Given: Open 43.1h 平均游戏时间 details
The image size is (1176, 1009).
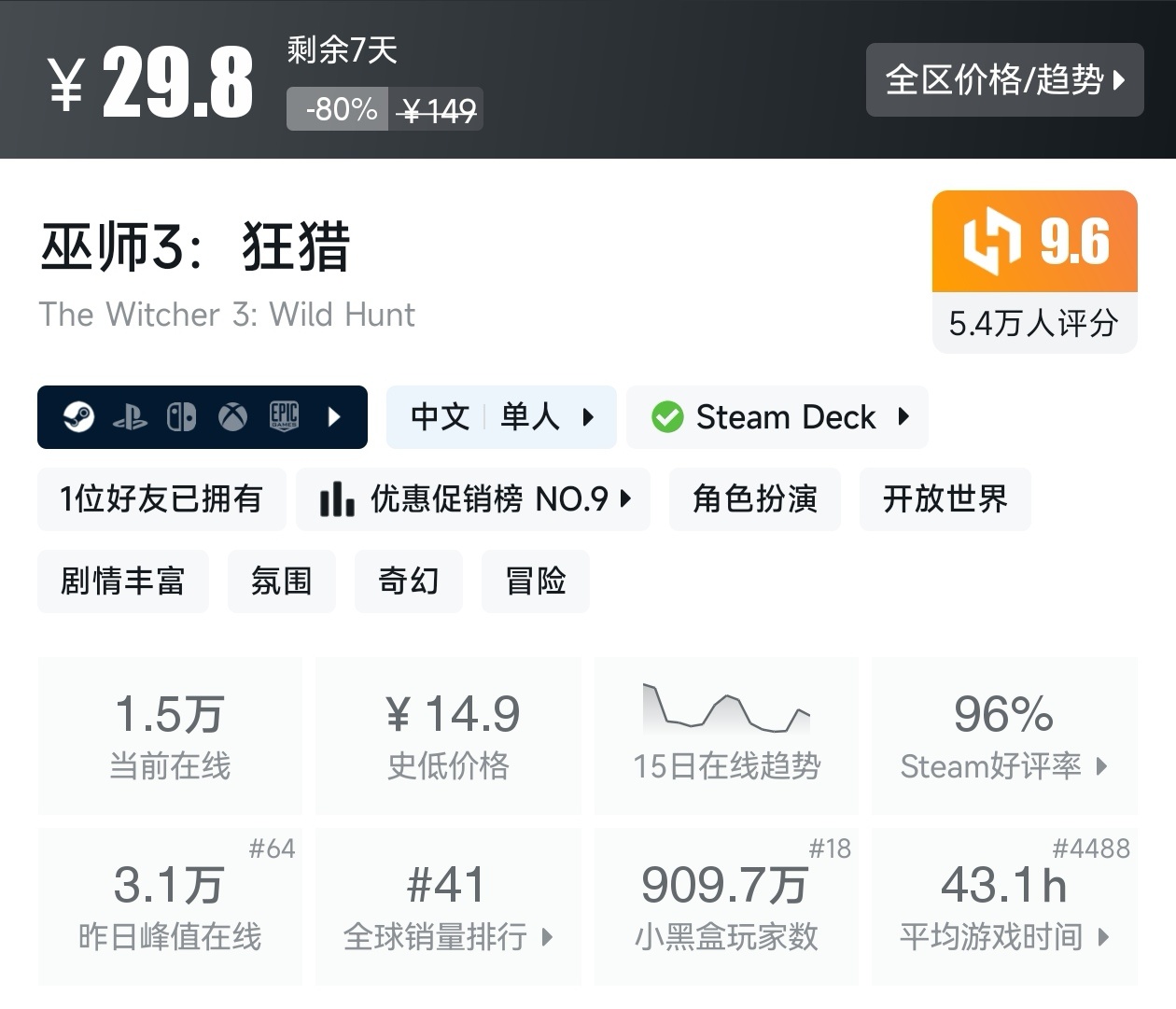Looking at the screenshot, I should pos(1004,906).
